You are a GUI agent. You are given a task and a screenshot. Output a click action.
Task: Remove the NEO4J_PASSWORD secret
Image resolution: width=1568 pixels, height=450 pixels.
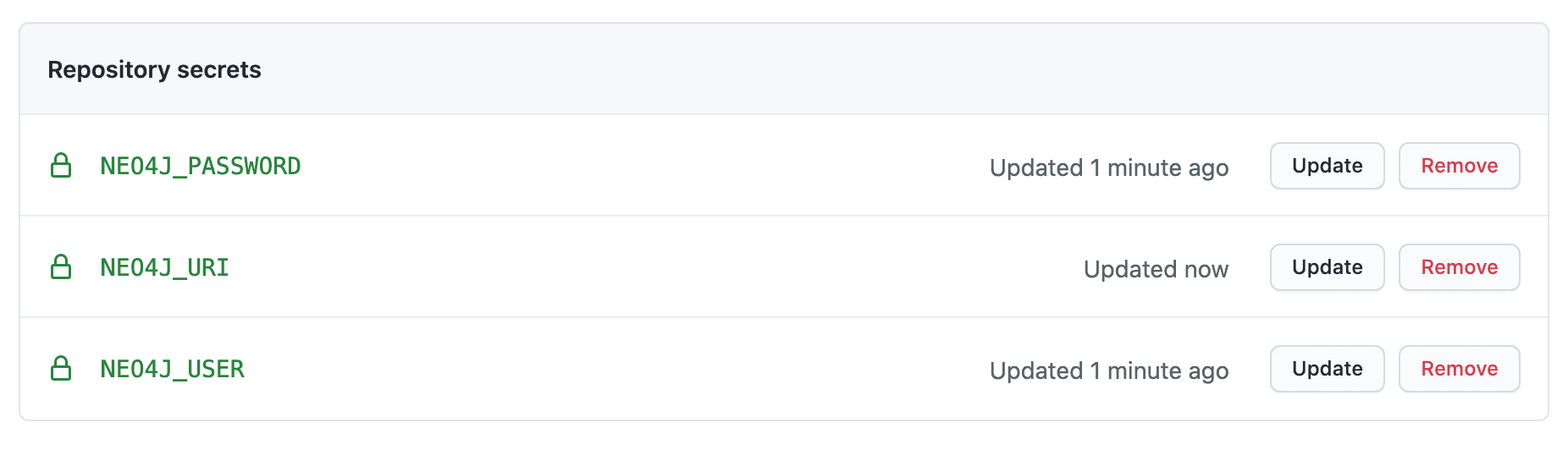[x=1459, y=166]
